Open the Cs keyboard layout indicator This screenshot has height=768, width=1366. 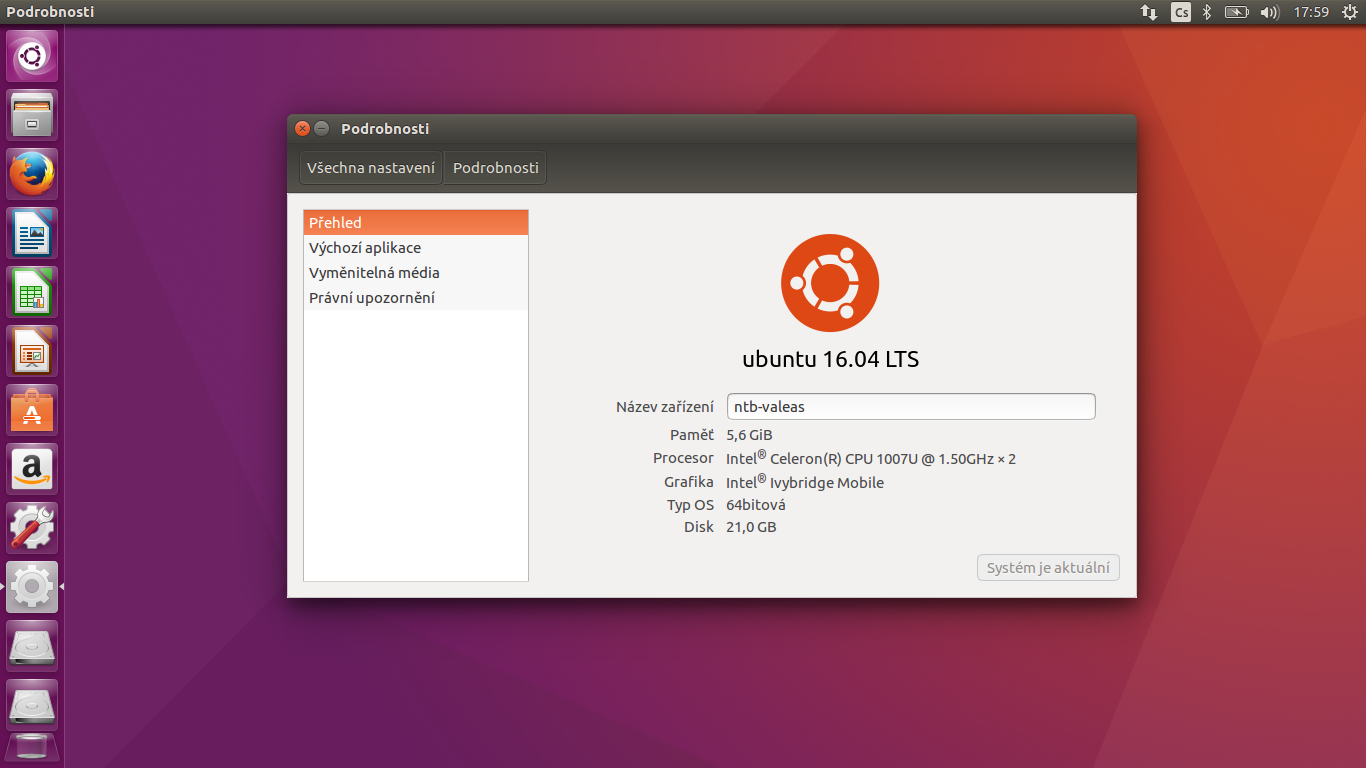(x=1181, y=12)
